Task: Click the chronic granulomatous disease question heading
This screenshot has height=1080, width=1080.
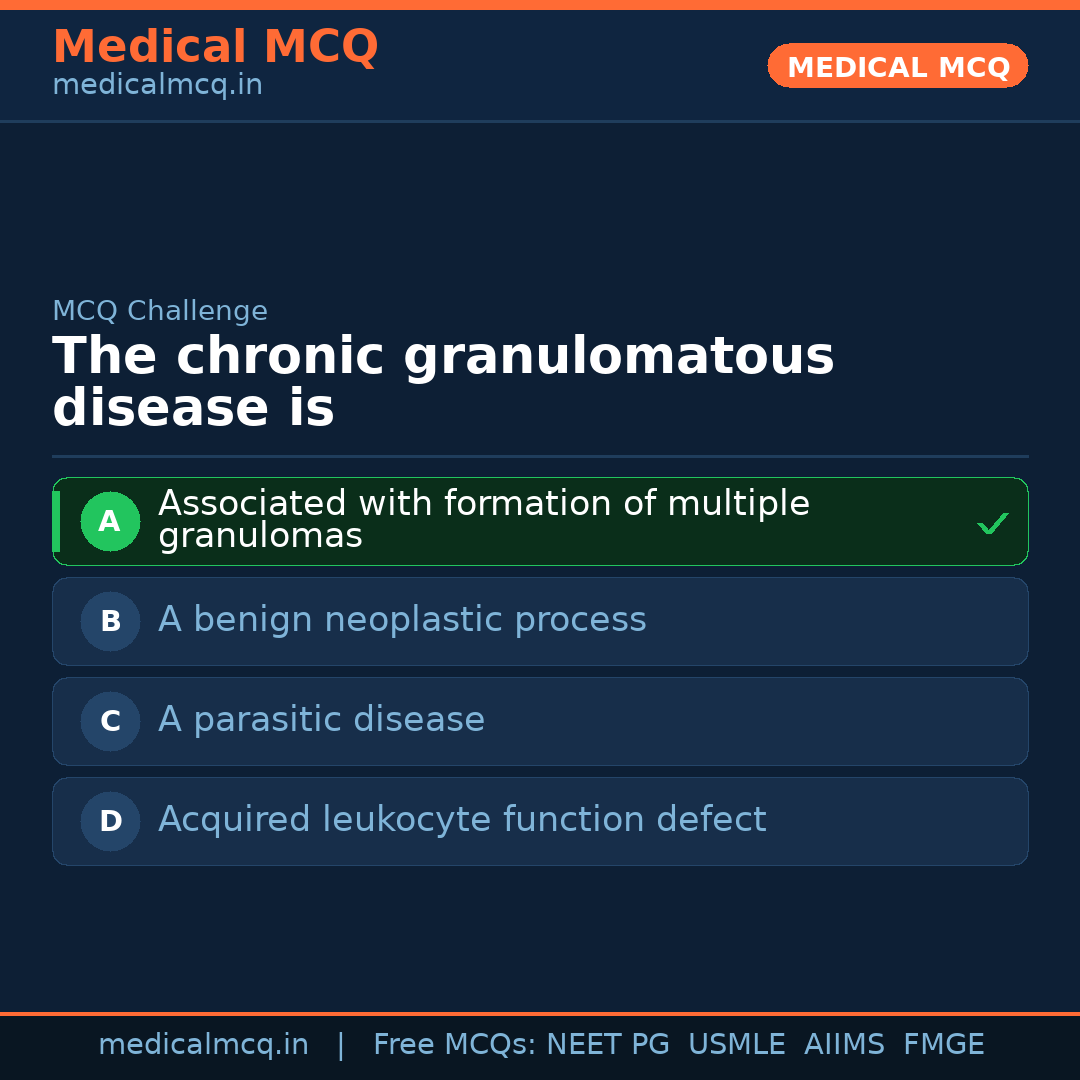Action: pyautogui.click(x=443, y=382)
